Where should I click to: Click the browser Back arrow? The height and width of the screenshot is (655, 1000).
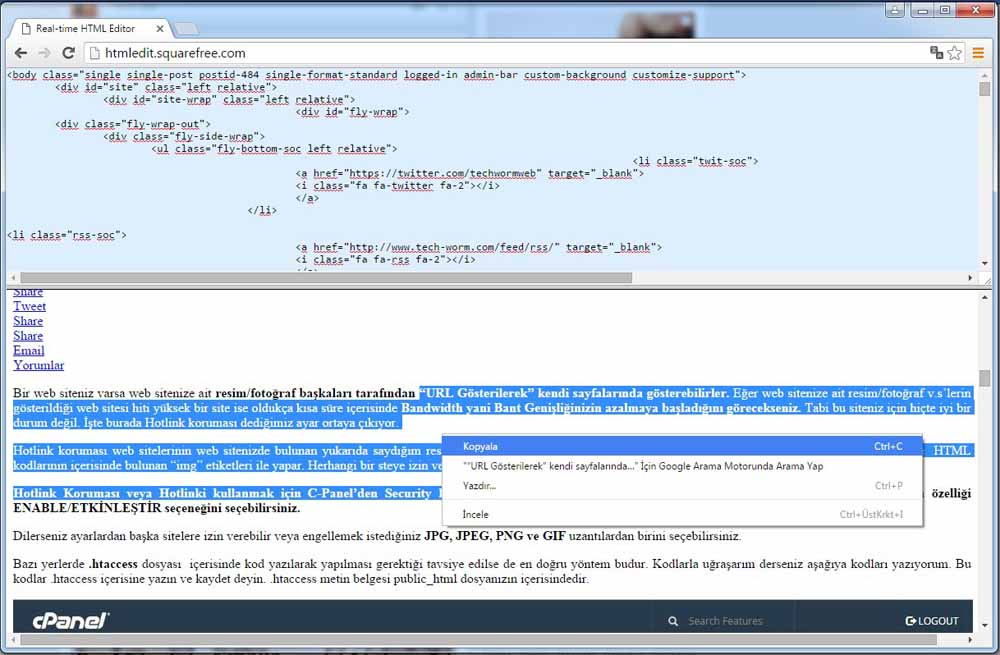20,53
